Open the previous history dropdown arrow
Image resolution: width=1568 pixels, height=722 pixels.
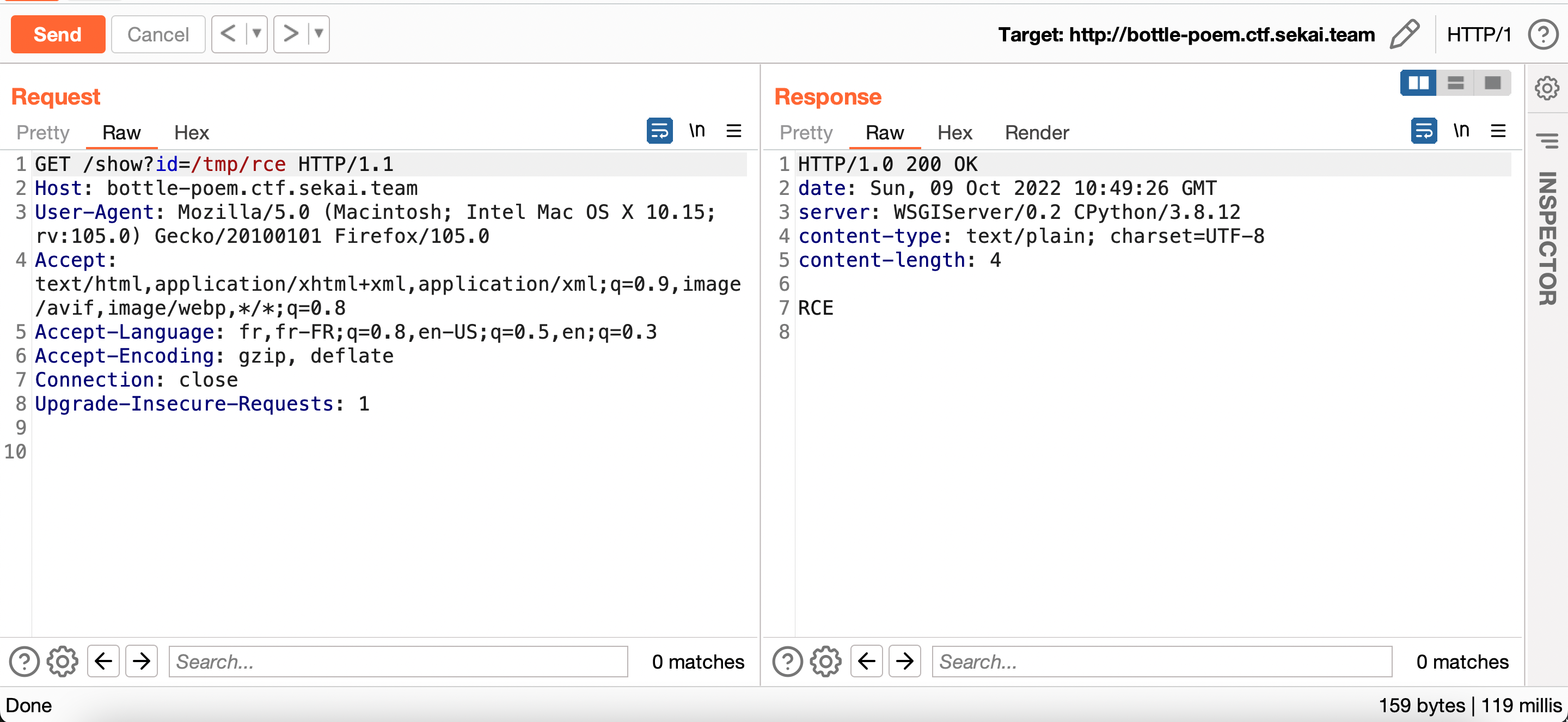[257, 34]
